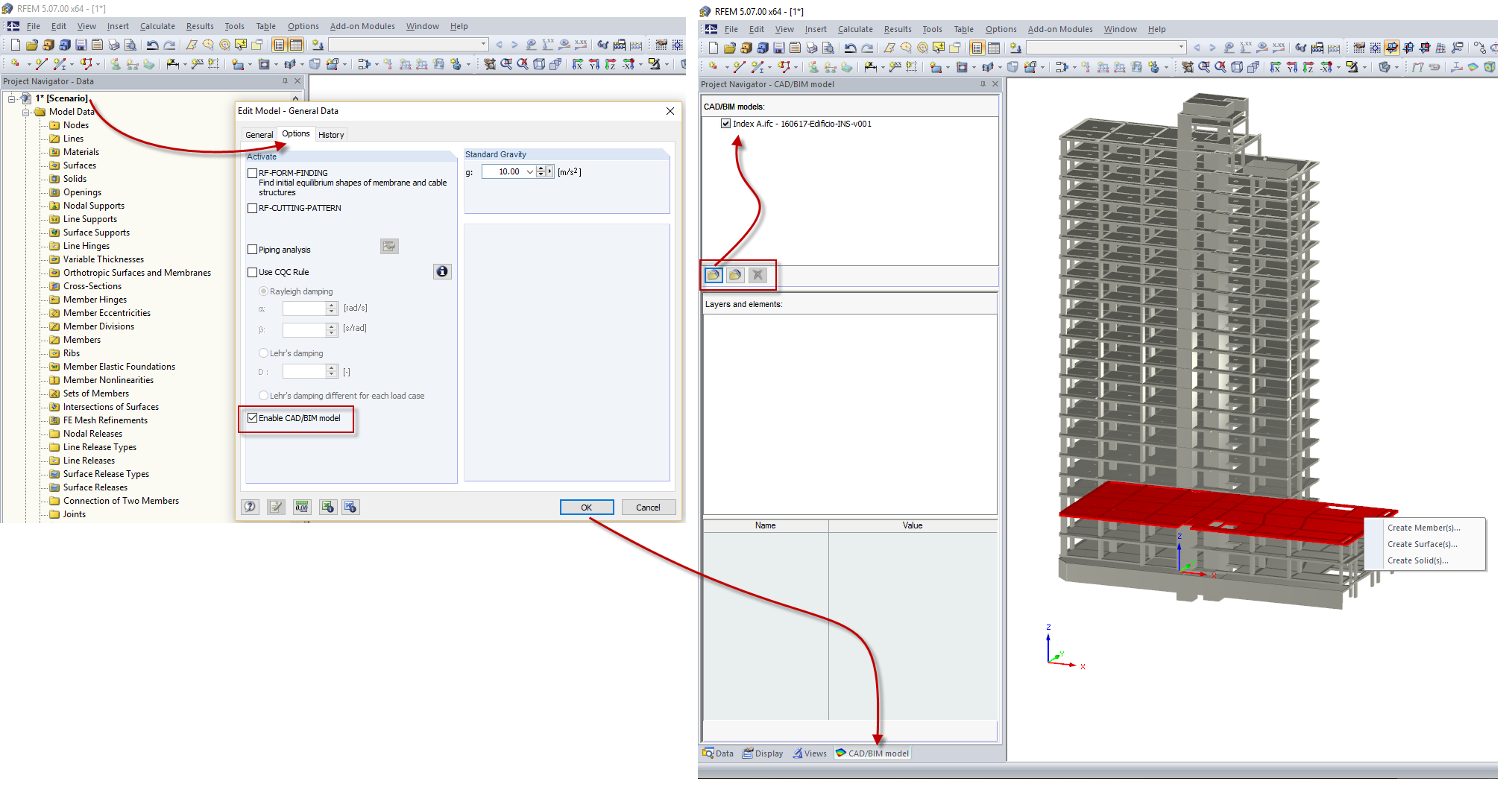Open the Add-on Modules menu
1512x787 pixels.
[x=362, y=25]
